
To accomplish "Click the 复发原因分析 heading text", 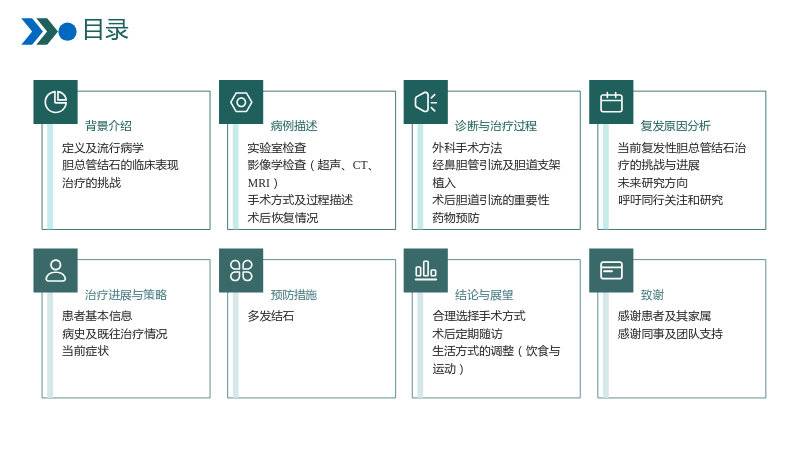I will click(676, 126).
